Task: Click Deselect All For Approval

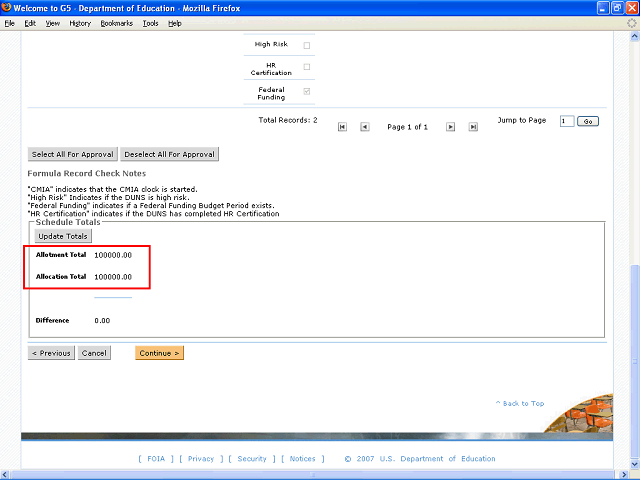Action: (169, 154)
